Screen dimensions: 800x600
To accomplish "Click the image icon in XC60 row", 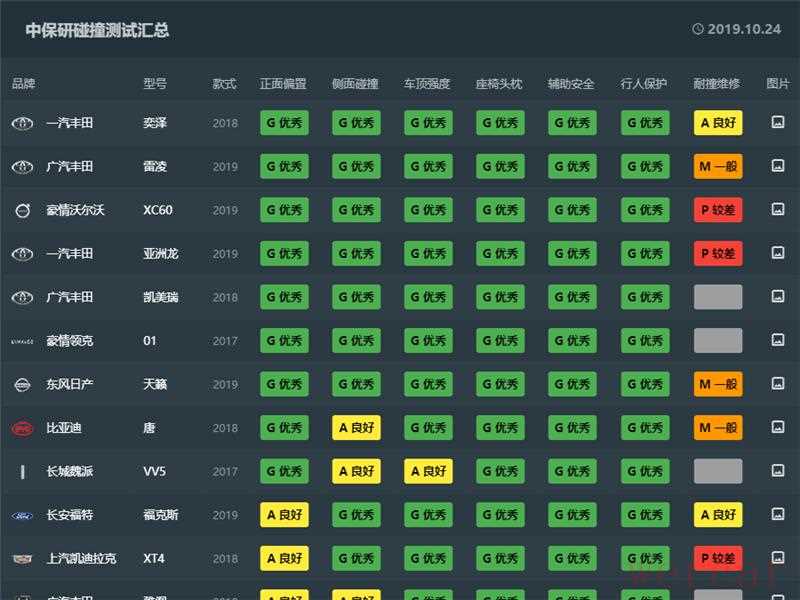I will tap(778, 210).
